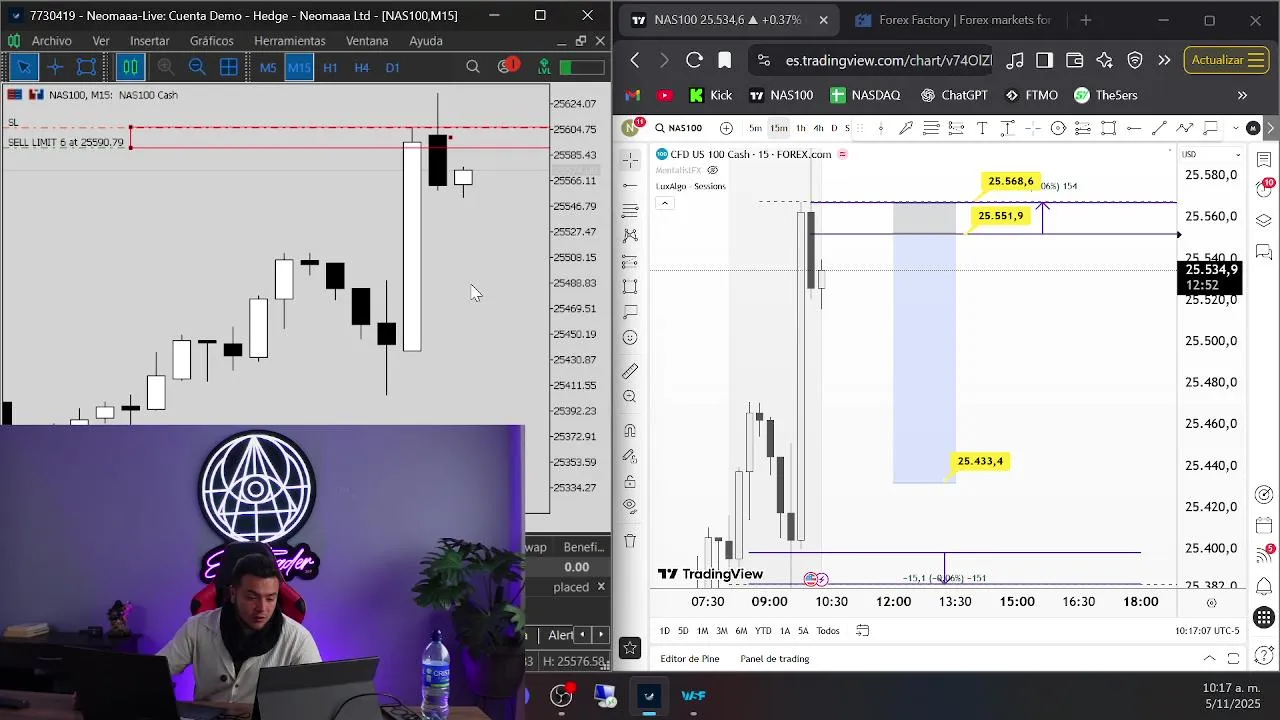
Task: Add symbol to compare with plus icon
Action: [726, 128]
